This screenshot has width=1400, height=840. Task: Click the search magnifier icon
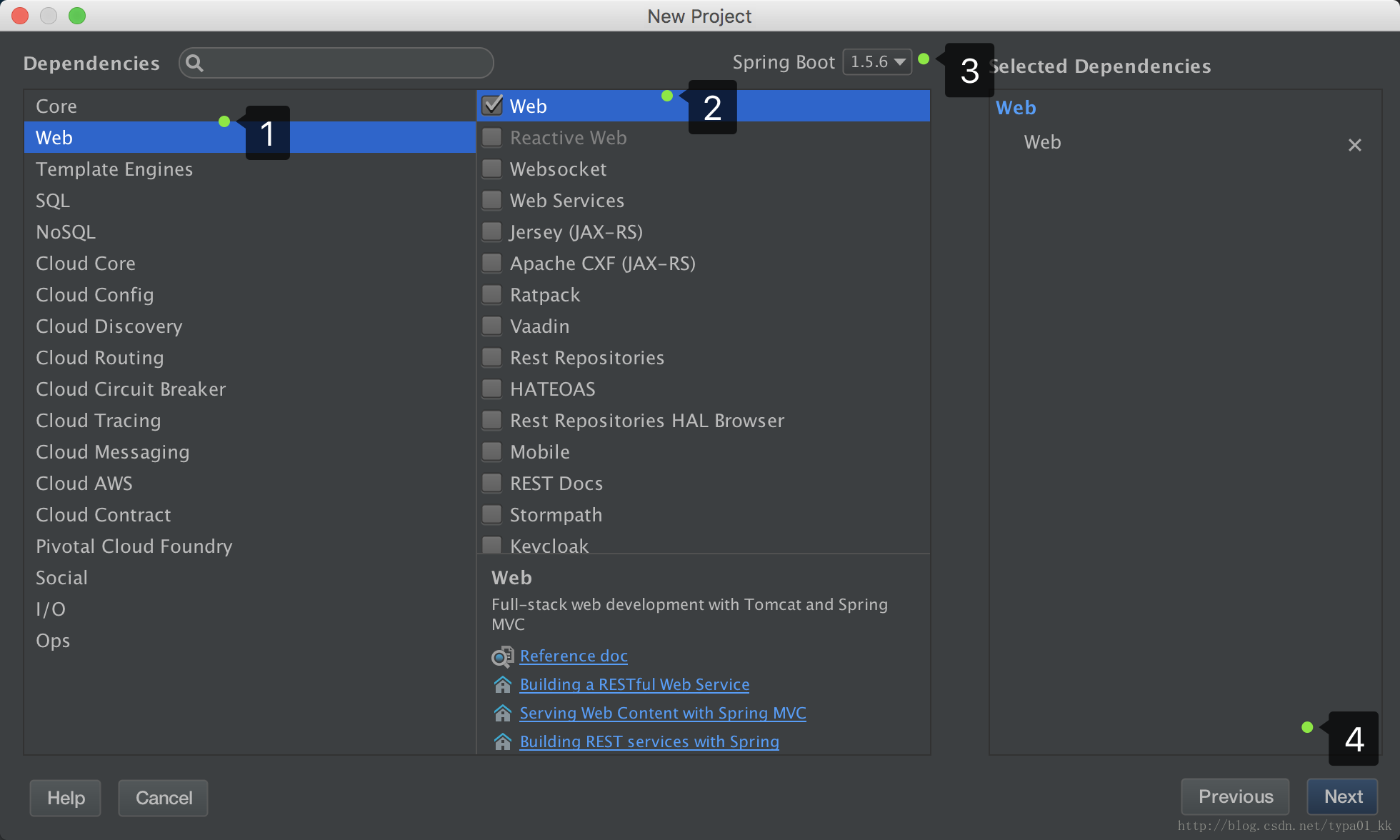(x=194, y=64)
